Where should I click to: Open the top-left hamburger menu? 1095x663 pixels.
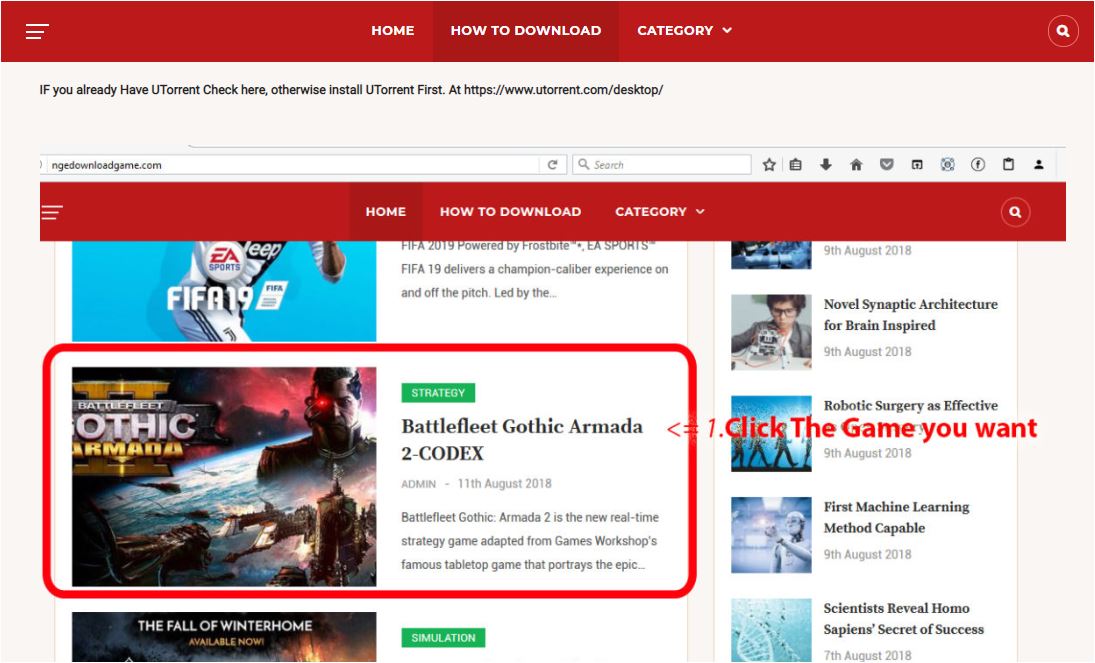point(37,31)
